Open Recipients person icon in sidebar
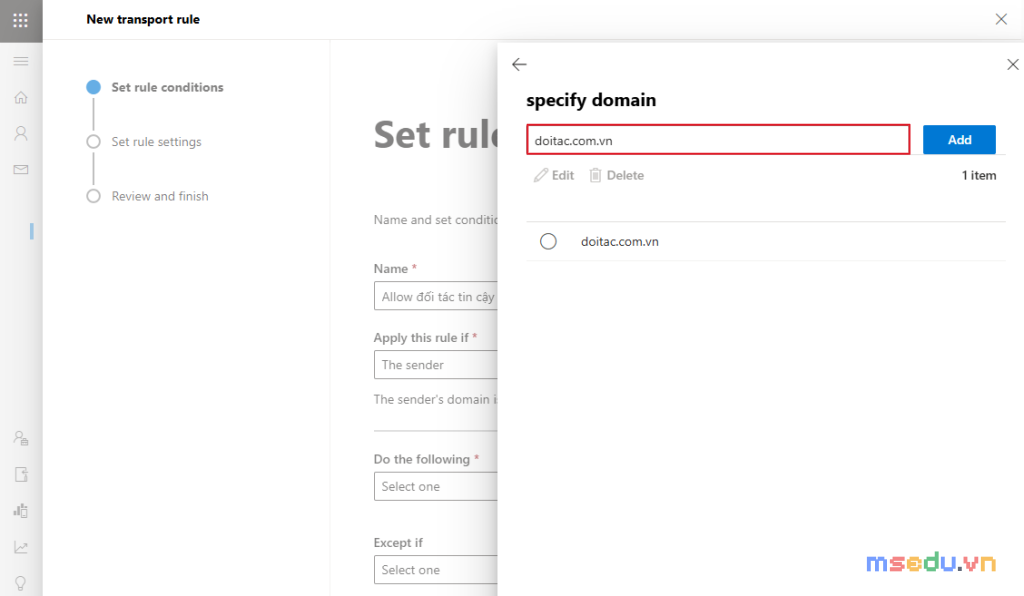This screenshot has height=596, width=1024. tap(21, 134)
